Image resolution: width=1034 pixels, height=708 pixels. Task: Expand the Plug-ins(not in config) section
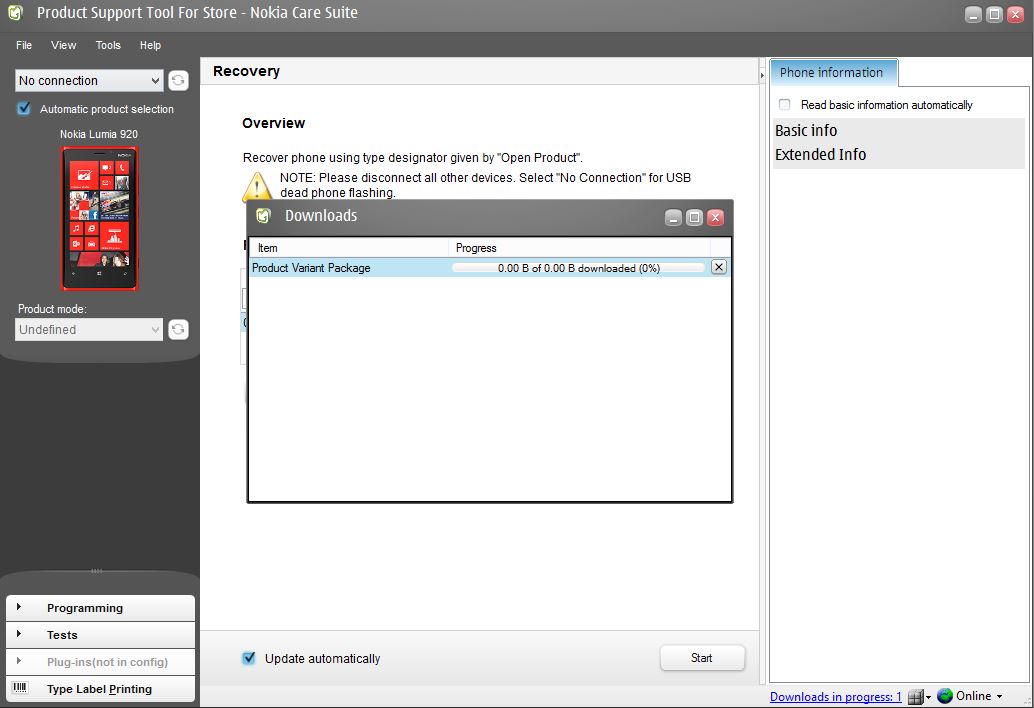tap(100, 662)
